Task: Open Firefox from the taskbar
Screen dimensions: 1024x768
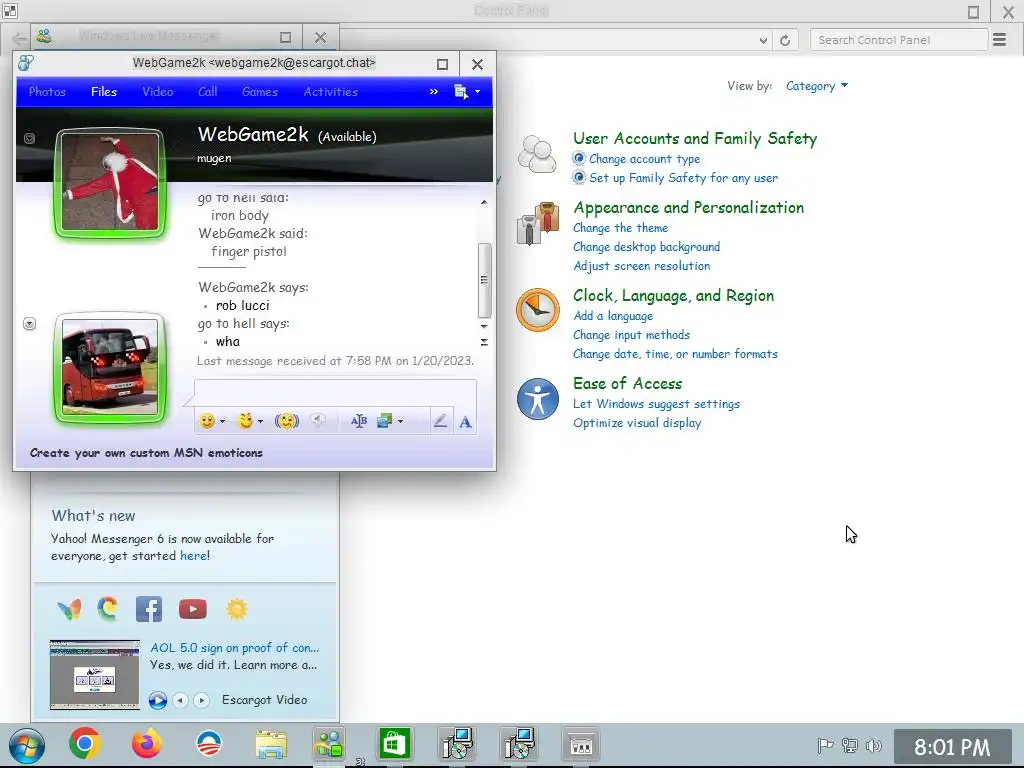Action: [x=147, y=744]
